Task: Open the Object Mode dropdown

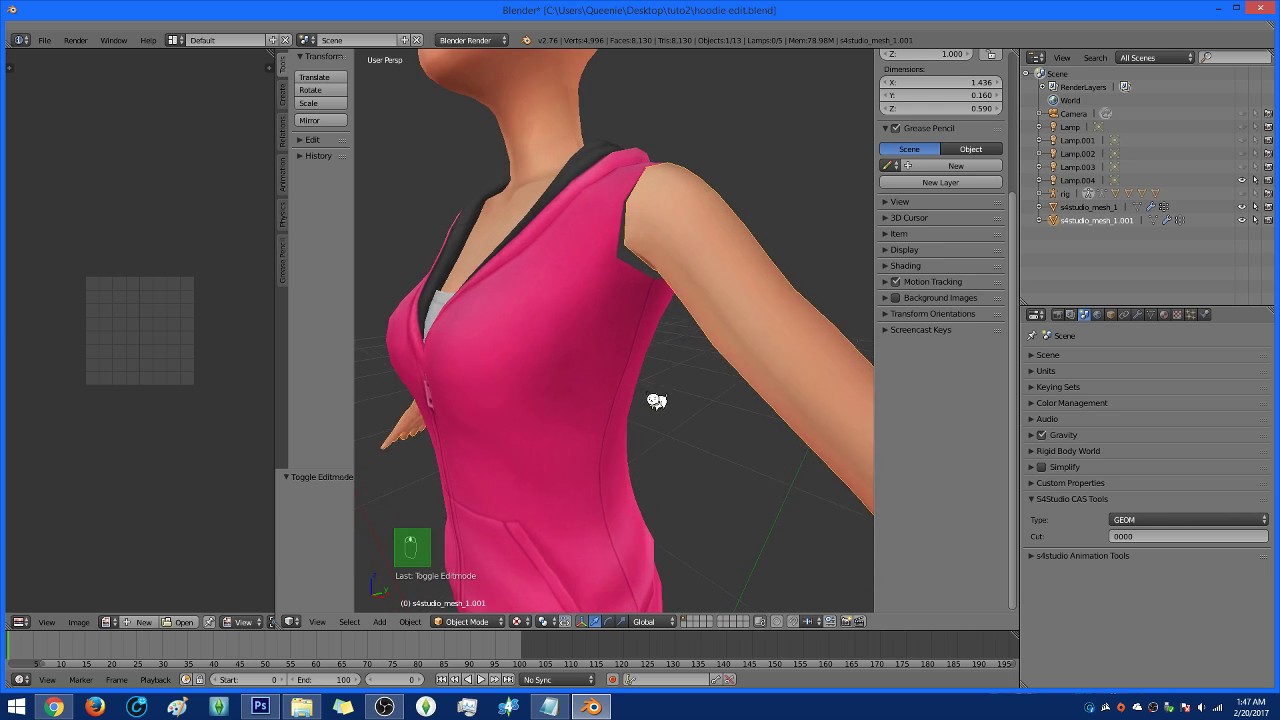Action: (x=468, y=622)
